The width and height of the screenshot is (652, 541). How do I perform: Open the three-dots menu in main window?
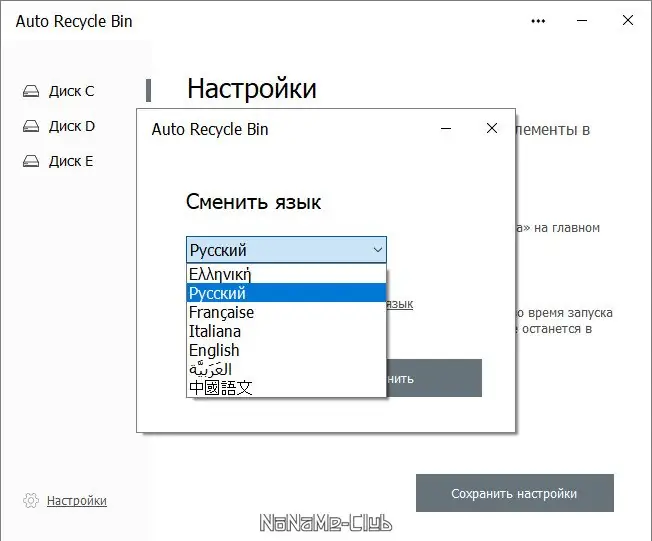pyautogui.click(x=538, y=21)
